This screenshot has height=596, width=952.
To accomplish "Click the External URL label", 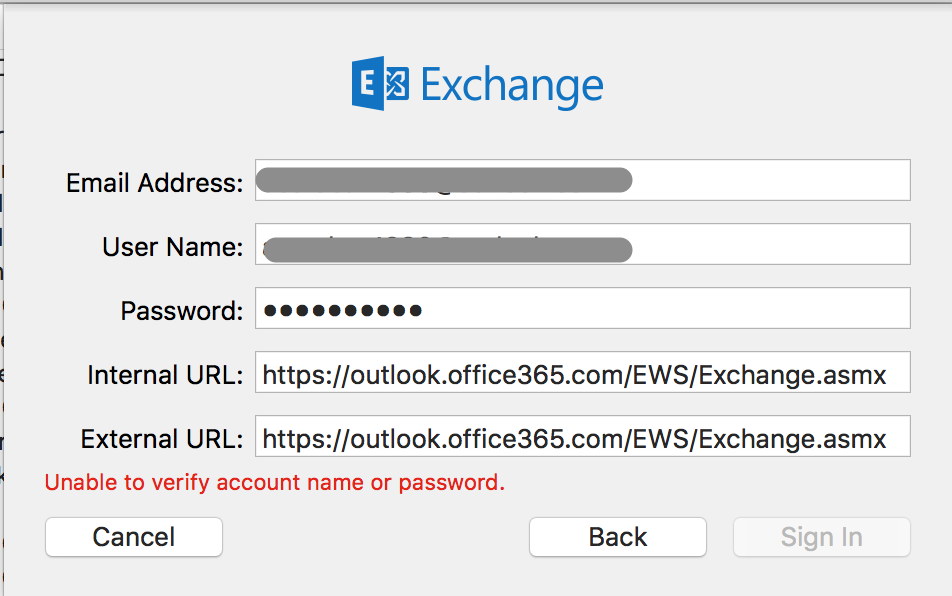I will click(x=162, y=439).
